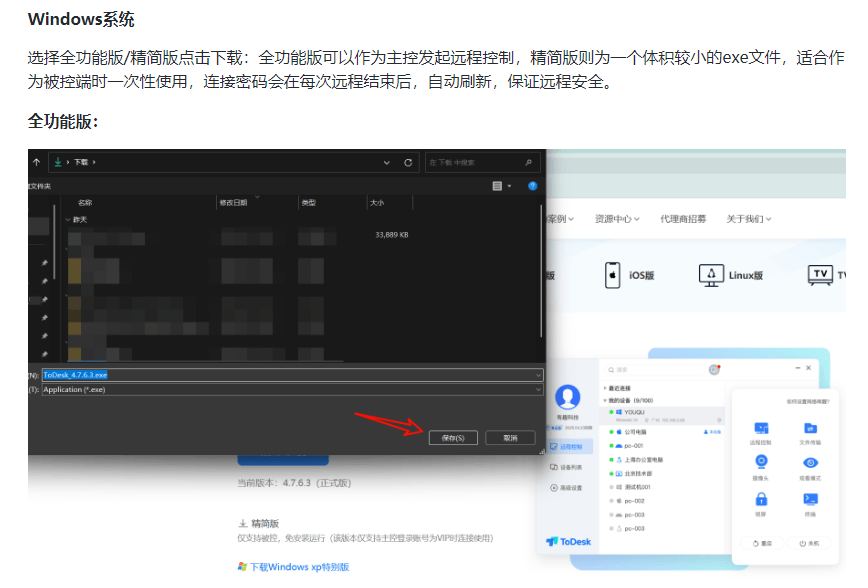Viewport: 868px width, 588px height.
Task: Click the 重启 restart button
Action: [x=762, y=543]
